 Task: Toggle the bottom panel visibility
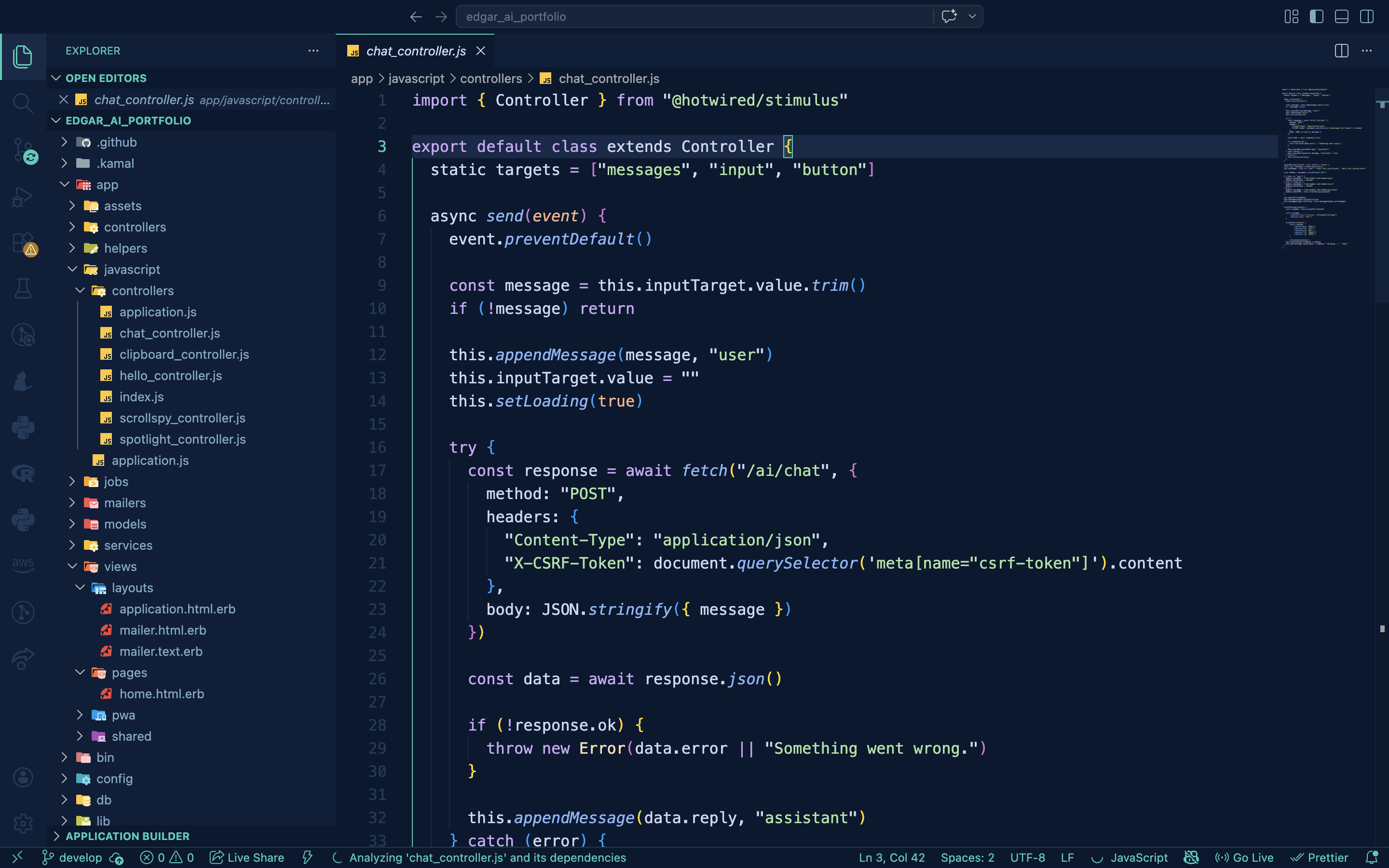coord(1341,17)
